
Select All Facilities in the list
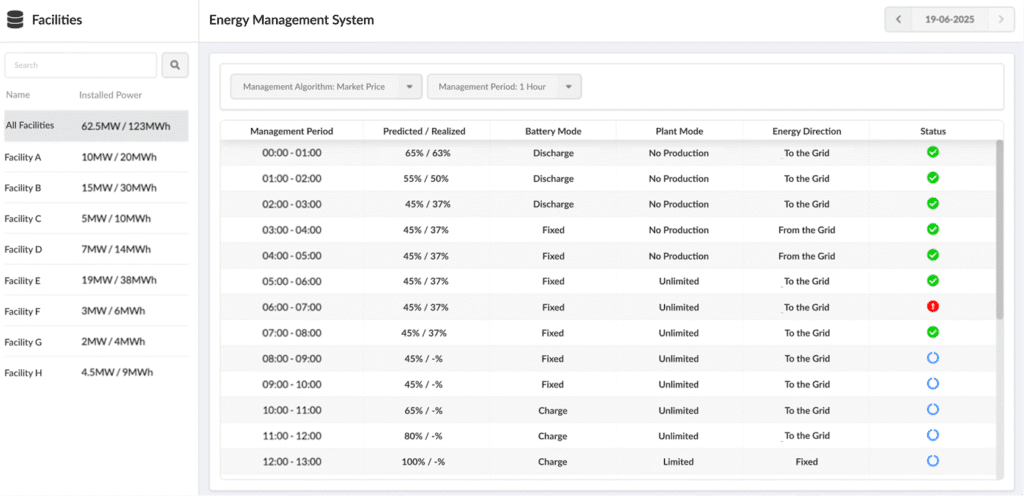coord(94,126)
